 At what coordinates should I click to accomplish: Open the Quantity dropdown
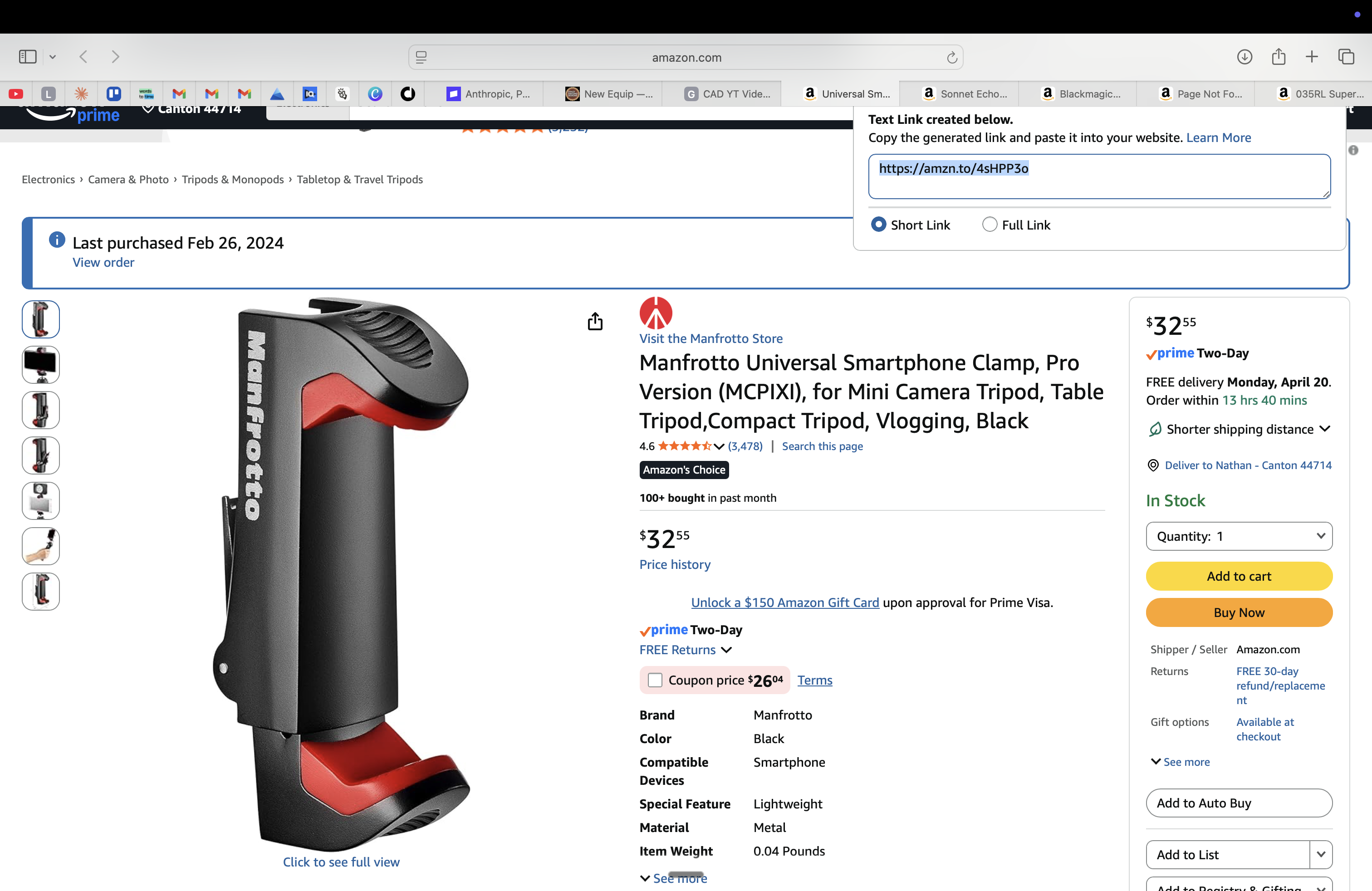[x=1239, y=536]
